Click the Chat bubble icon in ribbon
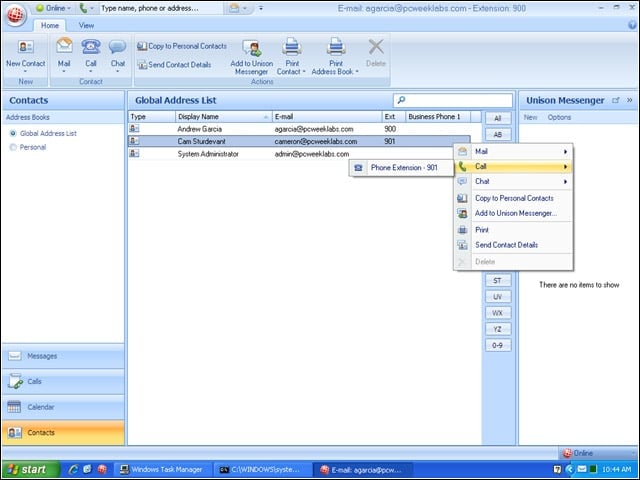 [118, 47]
